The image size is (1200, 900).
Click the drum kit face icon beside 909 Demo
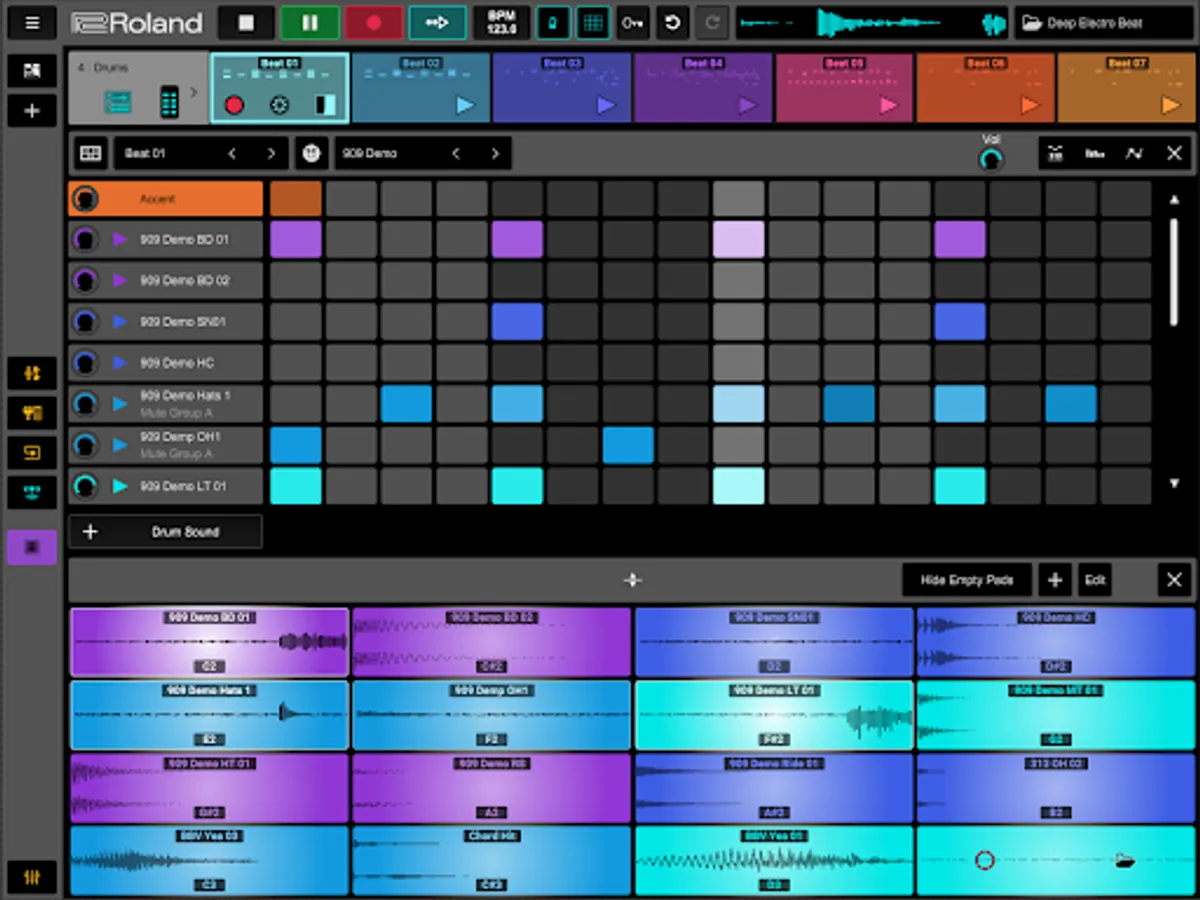[311, 153]
